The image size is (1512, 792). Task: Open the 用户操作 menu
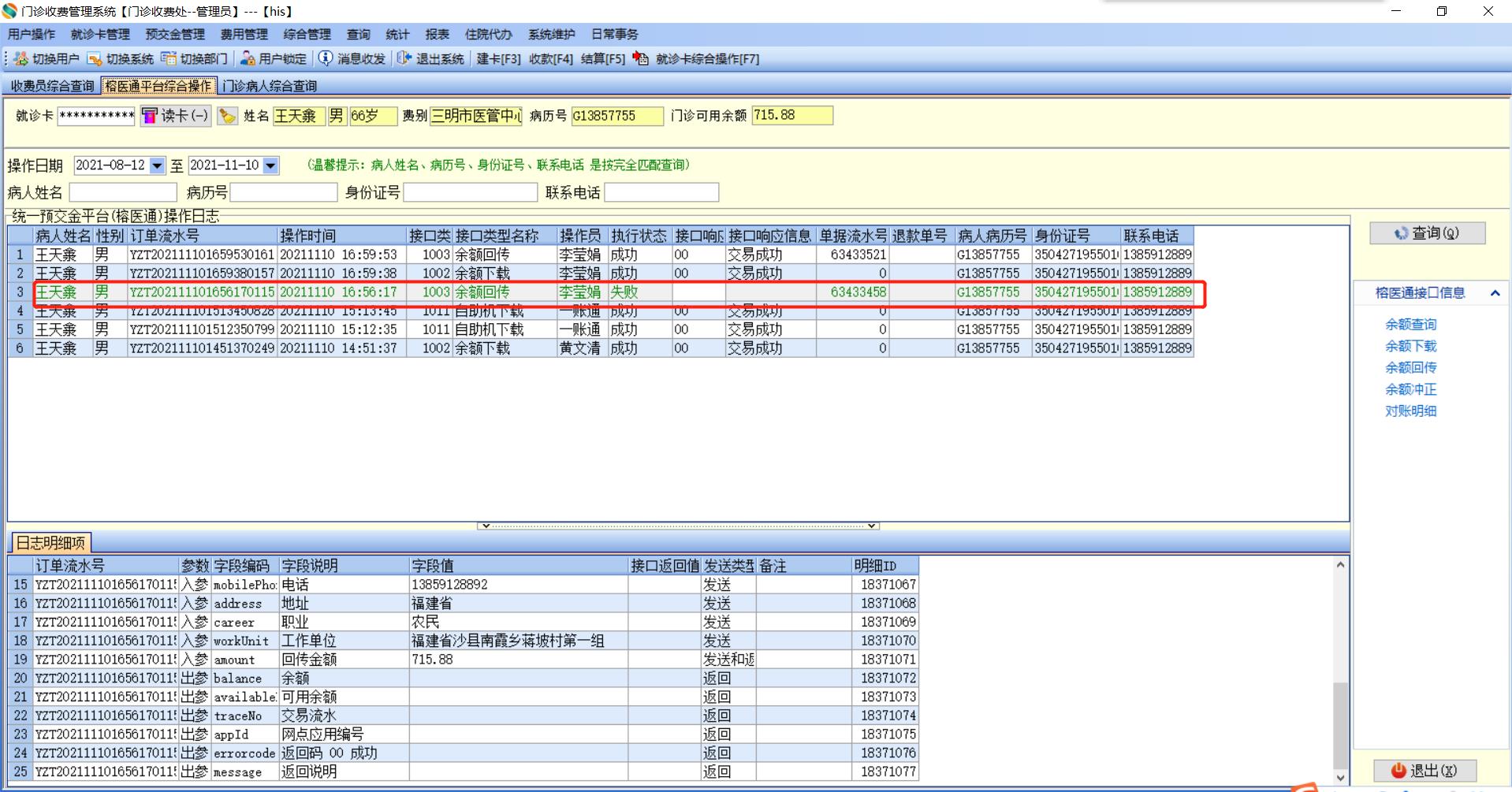tap(32, 35)
